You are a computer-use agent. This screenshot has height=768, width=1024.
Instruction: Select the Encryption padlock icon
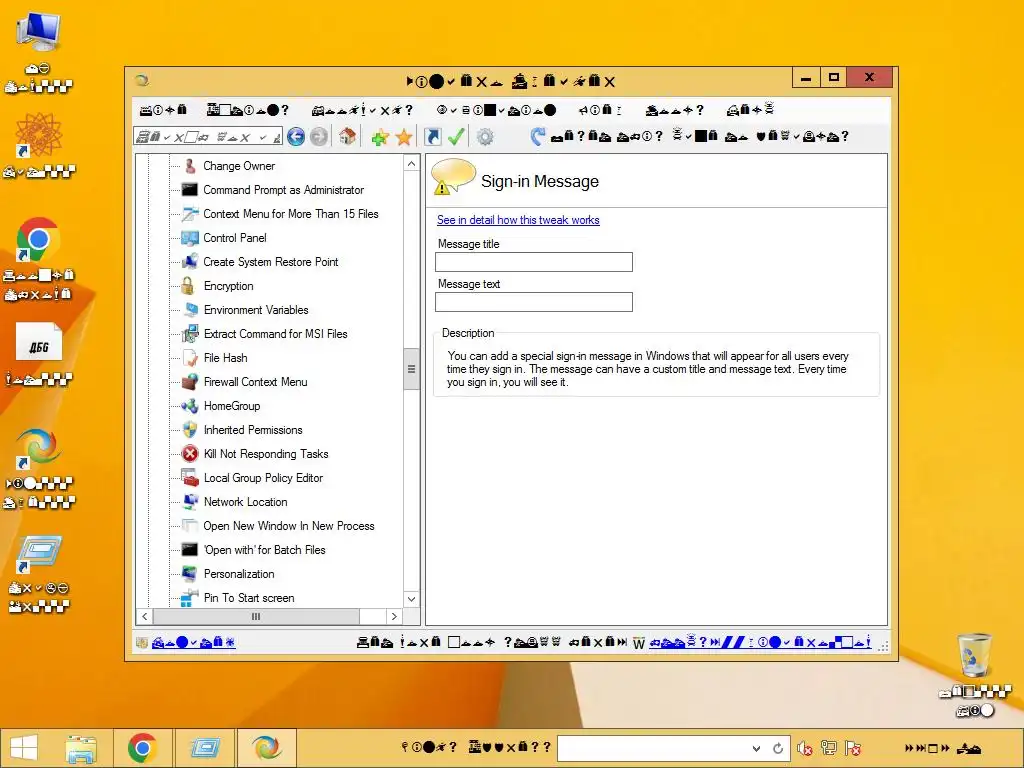[188, 286]
